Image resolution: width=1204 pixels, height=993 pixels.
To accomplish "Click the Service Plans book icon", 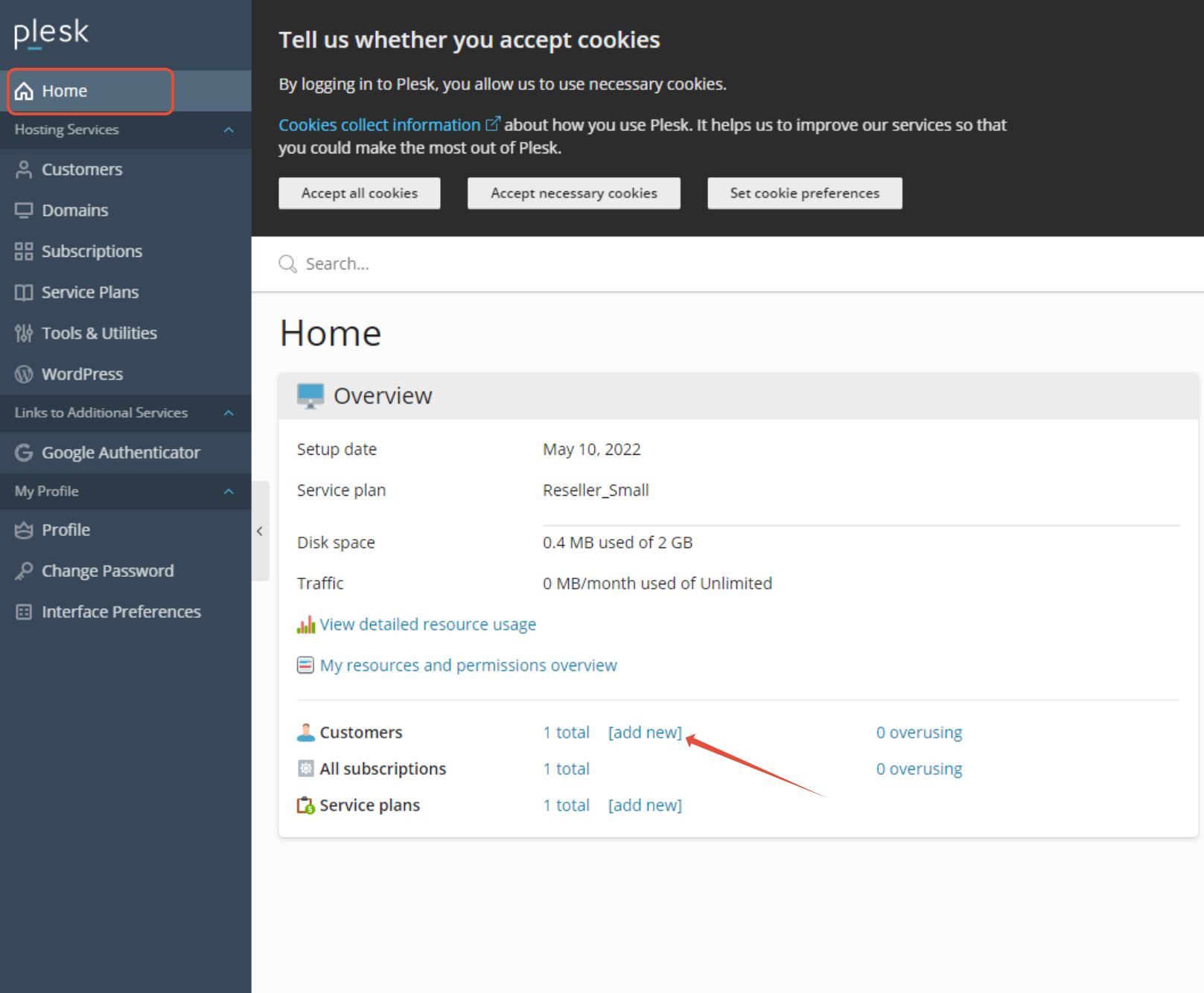I will [24, 292].
